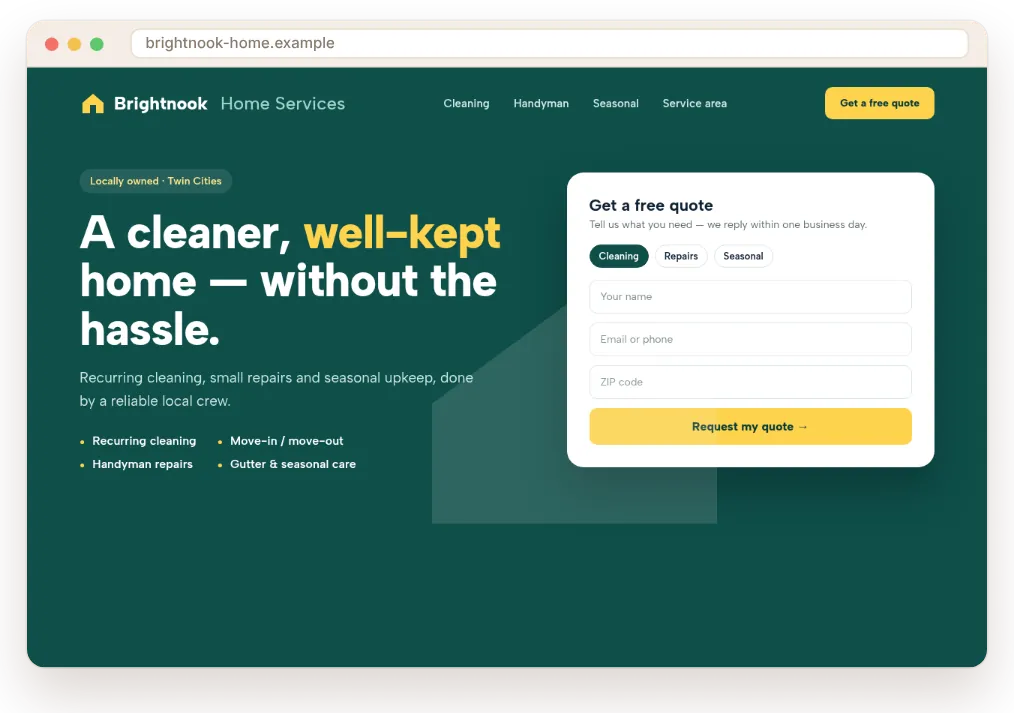Click the browser address bar

(x=550, y=43)
